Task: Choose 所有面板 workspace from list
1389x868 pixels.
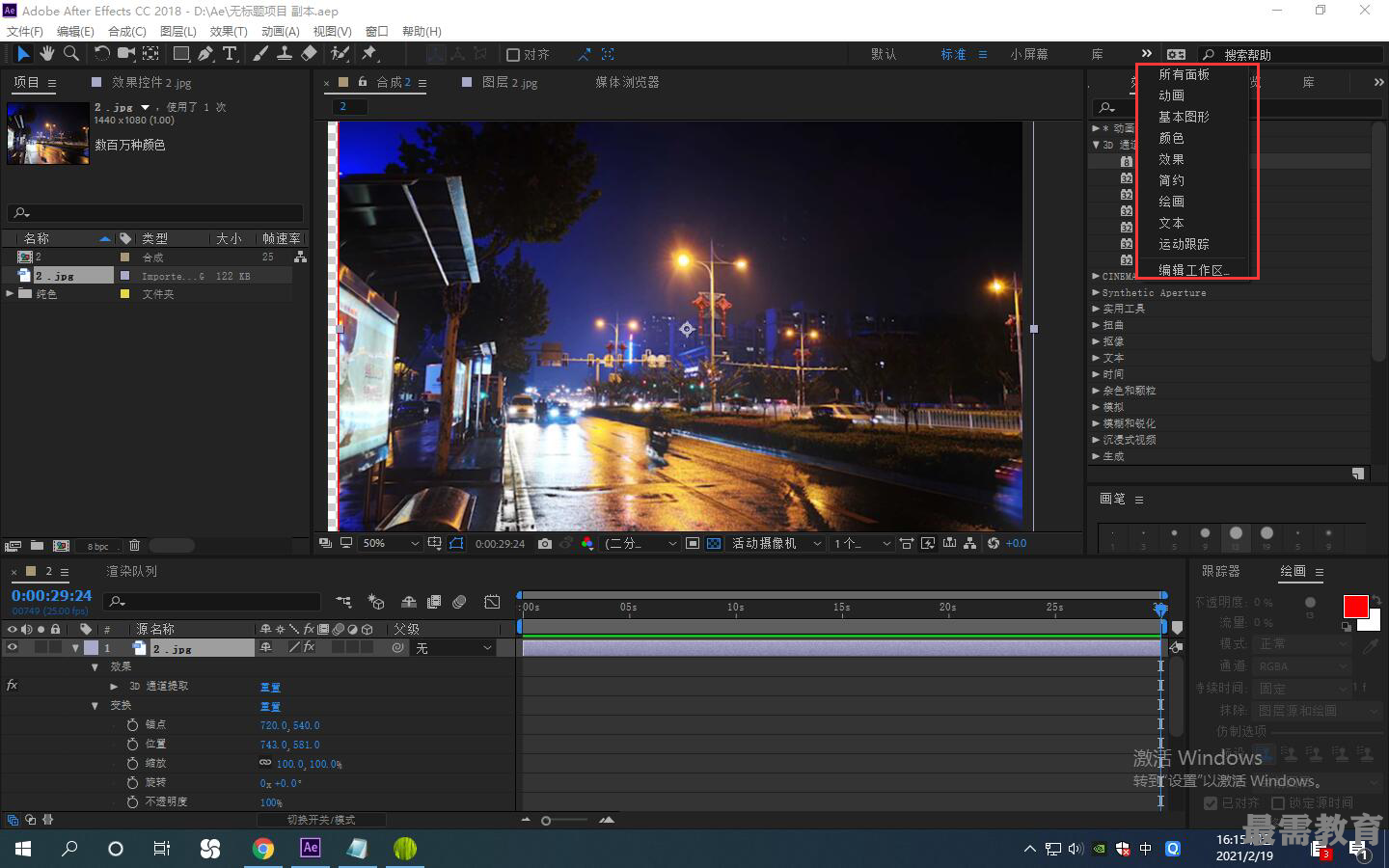Action: click(1184, 74)
